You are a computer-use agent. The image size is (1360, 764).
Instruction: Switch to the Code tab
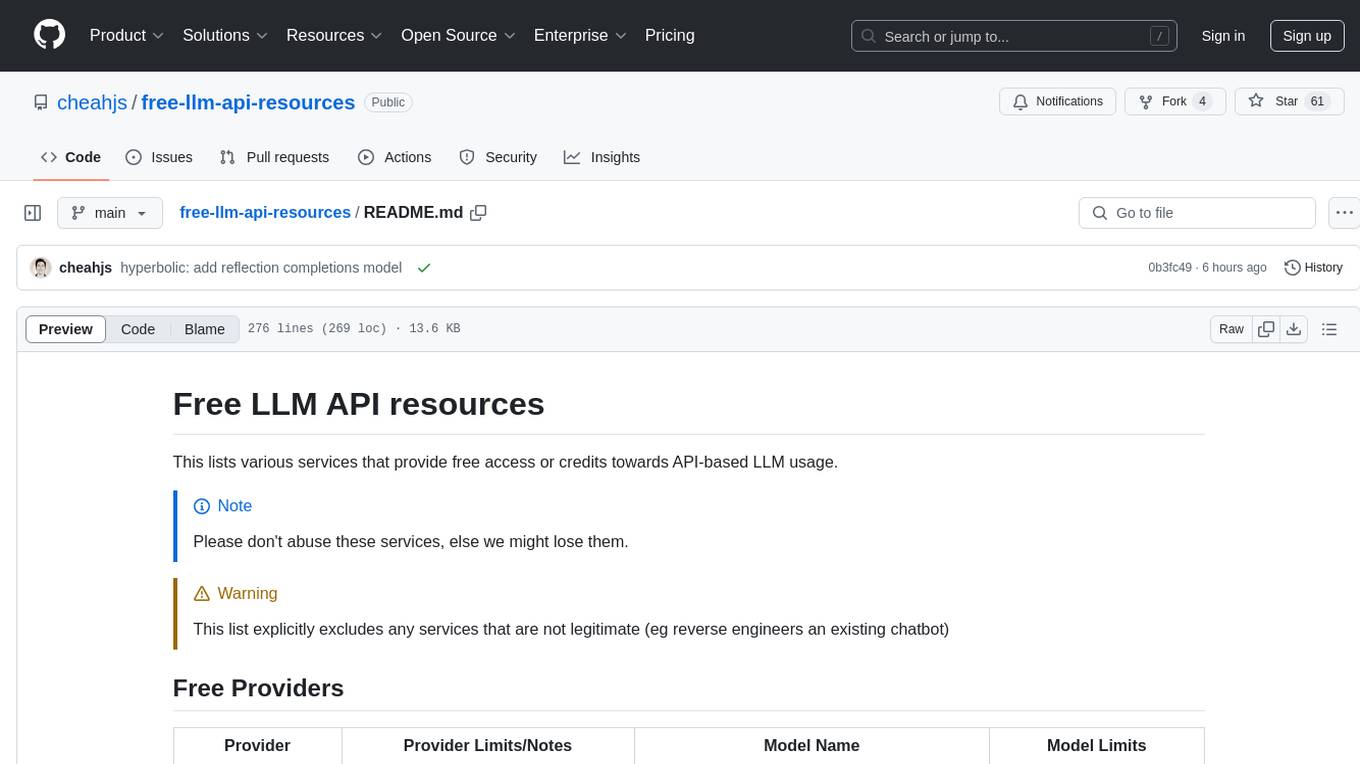(x=71, y=157)
